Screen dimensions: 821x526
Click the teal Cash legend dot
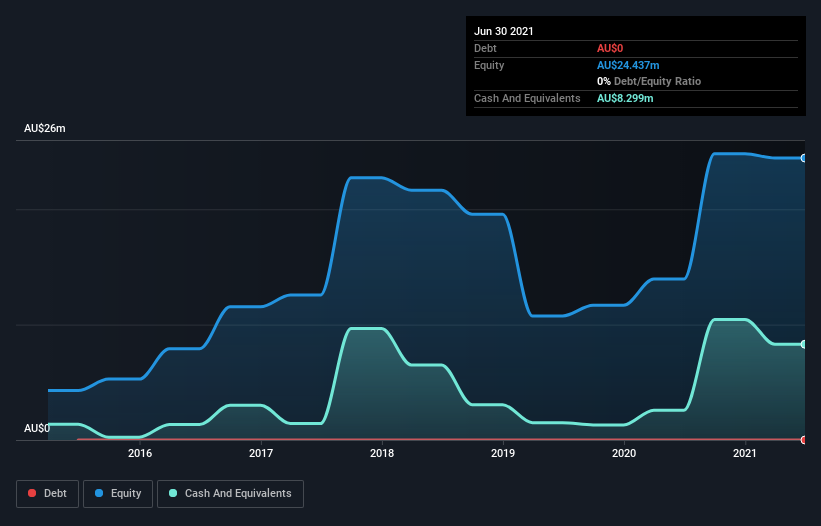tap(173, 493)
